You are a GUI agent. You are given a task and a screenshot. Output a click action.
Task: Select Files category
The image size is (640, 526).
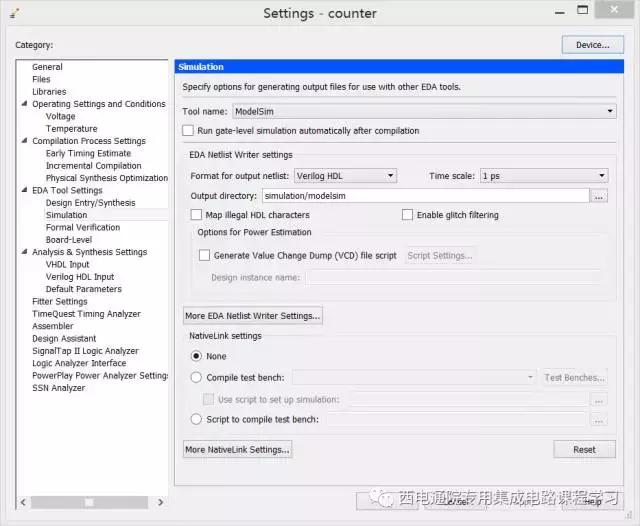(41, 79)
